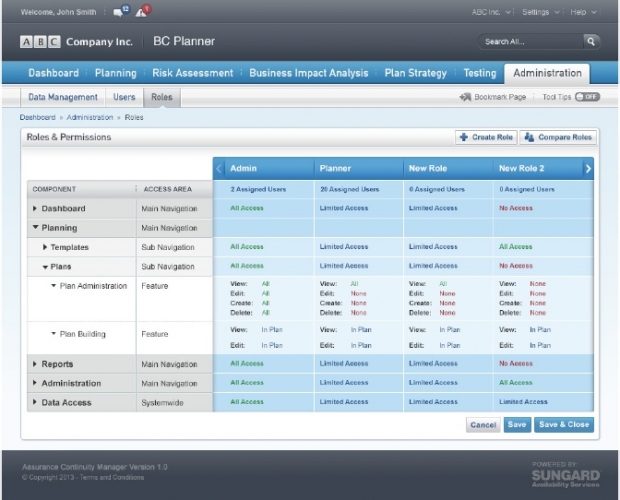This screenshot has width=620, height=500.
Task: Click the Bookmark Page pin icon
Action: coord(465,97)
